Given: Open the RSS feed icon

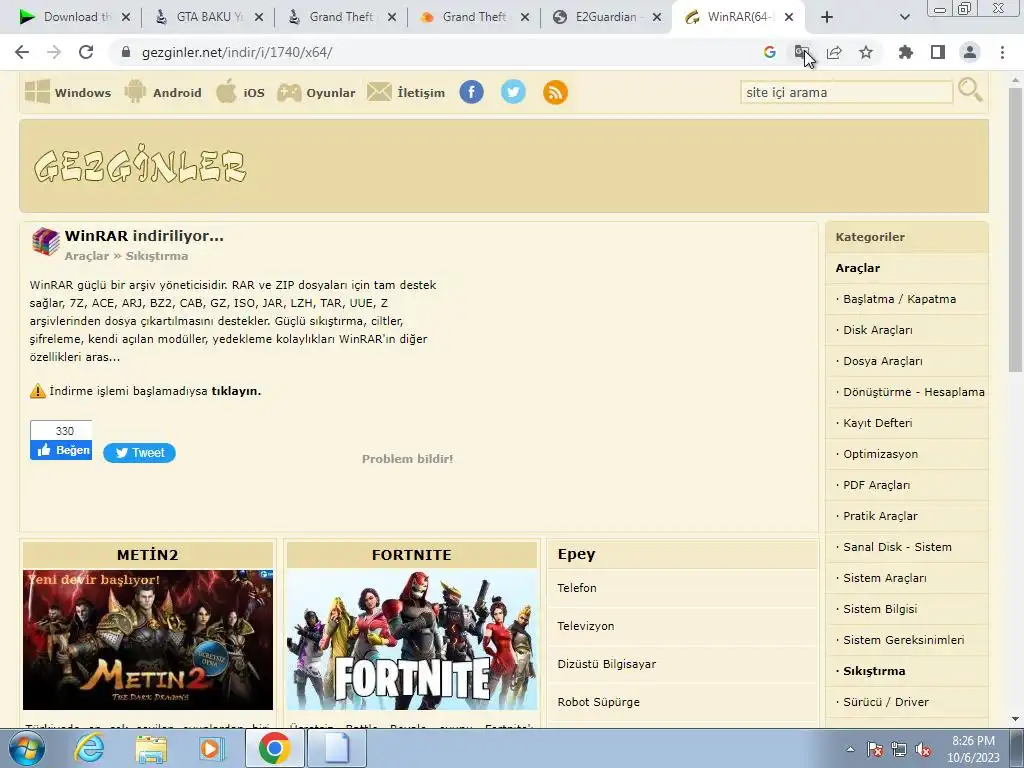Looking at the screenshot, I should pos(555,92).
